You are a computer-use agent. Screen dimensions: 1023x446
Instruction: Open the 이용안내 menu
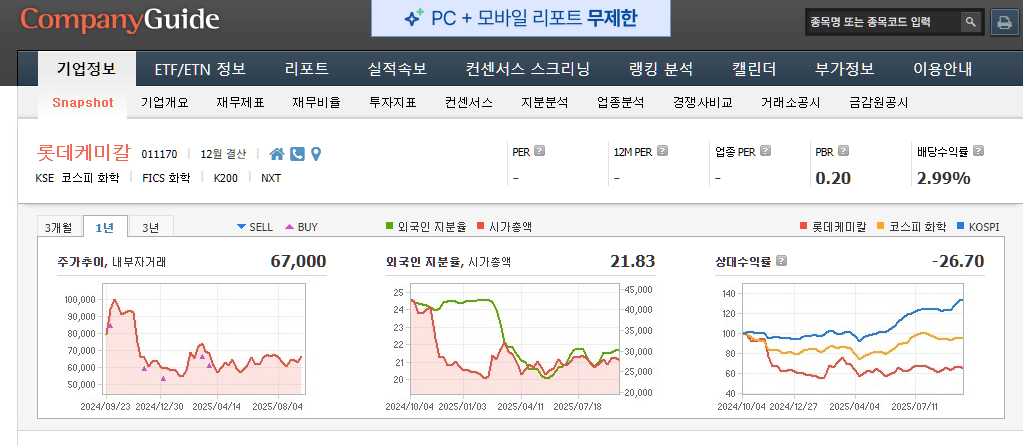pos(943,69)
